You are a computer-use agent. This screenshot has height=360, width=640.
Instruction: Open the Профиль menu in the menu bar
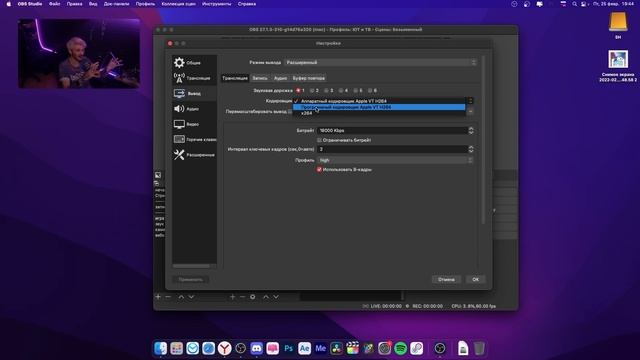click(145, 4)
